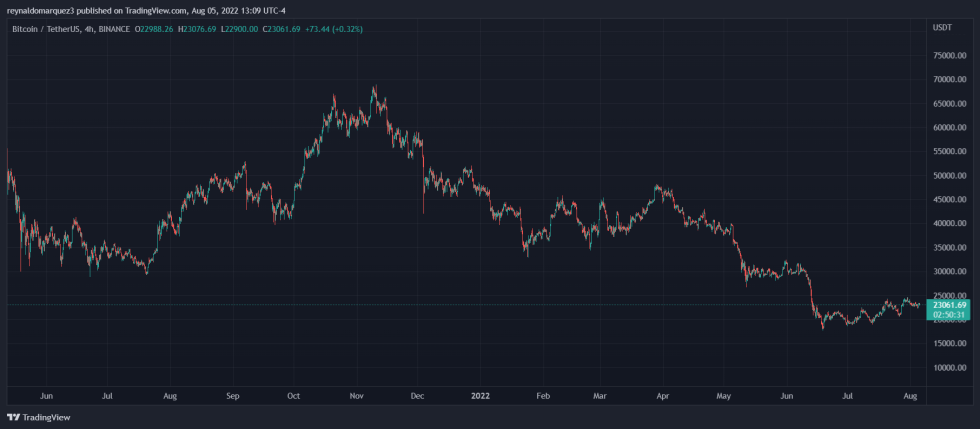This screenshot has height=429, width=980.
Task: Click the 10000.00 price axis label
Action: tap(949, 368)
